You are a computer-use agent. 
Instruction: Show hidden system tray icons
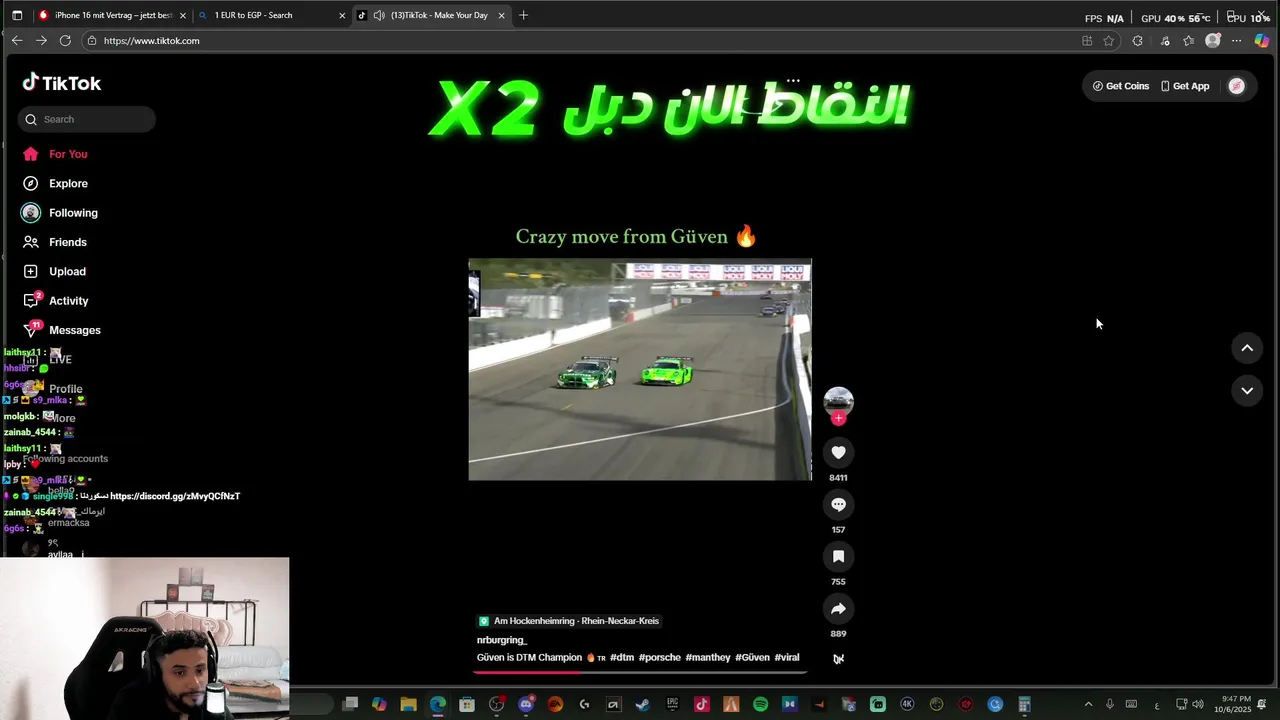(1088, 704)
